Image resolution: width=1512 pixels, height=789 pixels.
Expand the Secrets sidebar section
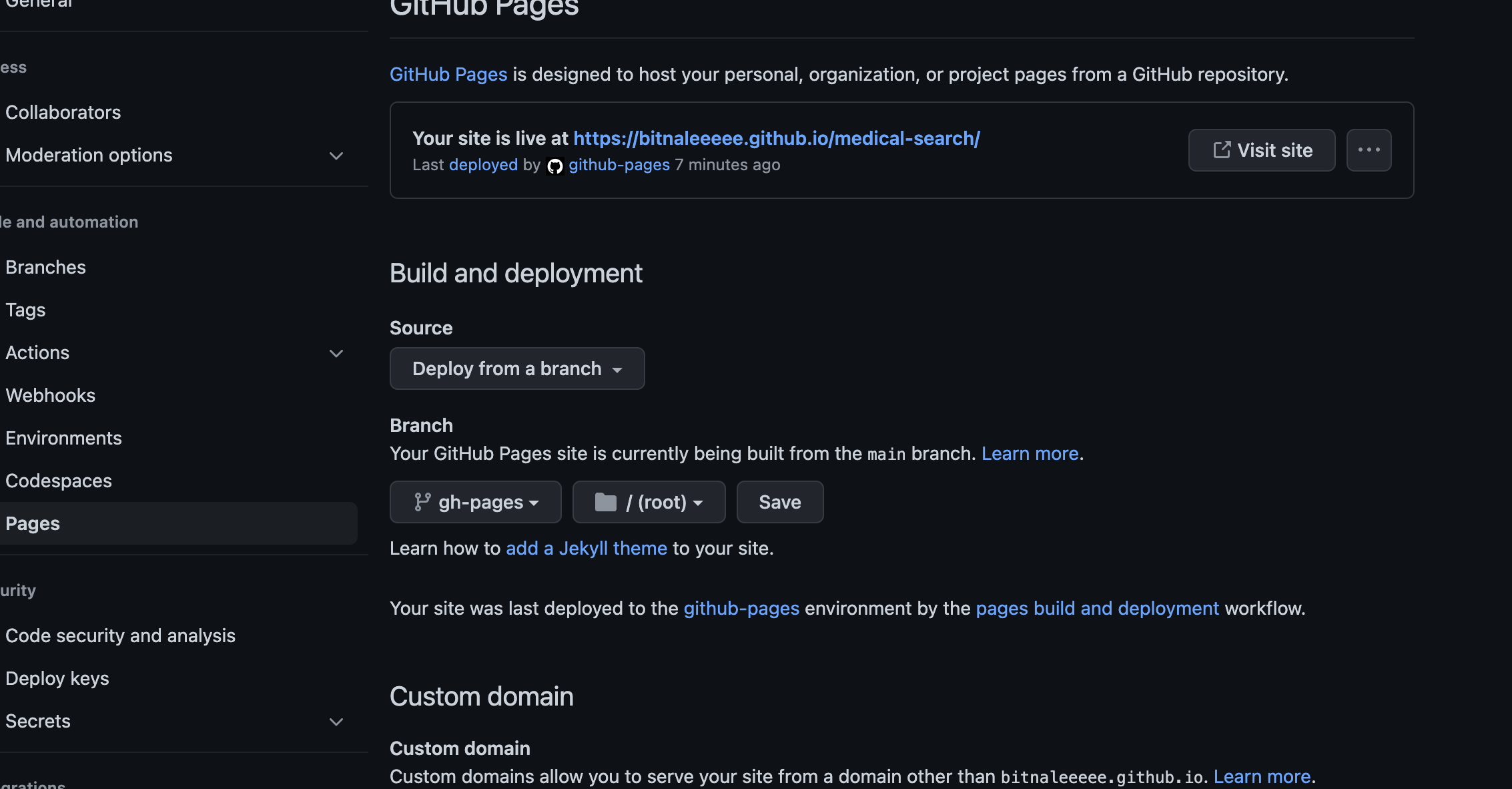336,722
